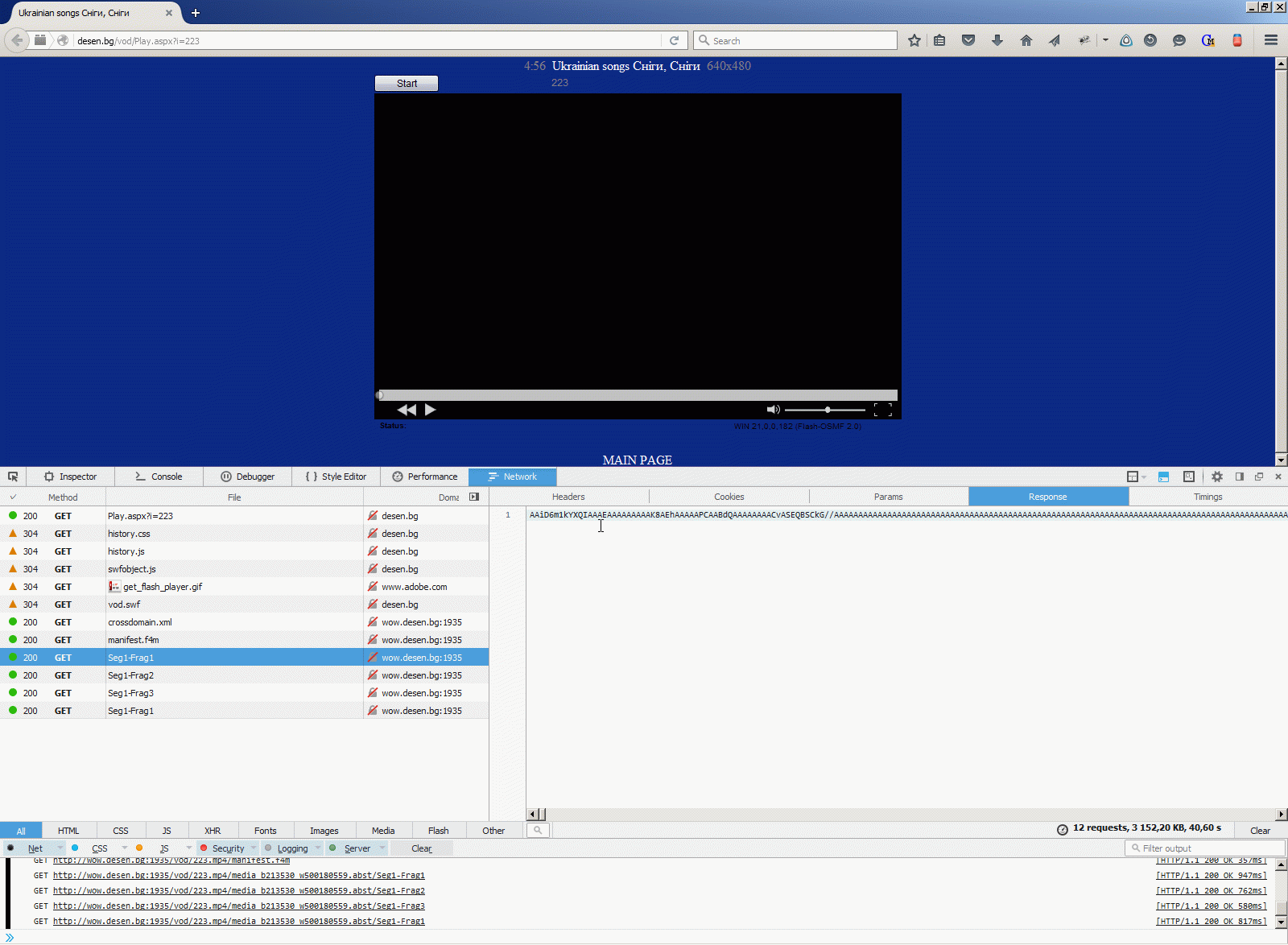The image size is (1288, 945).
Task: Toggle the Net console filter
Action: 35,848
